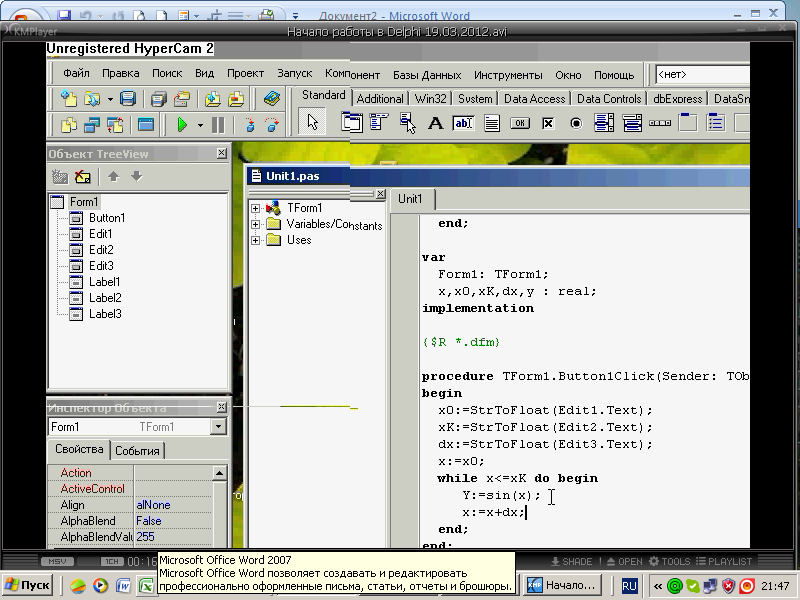Image resolution: width=800 pixels, height=600 pixels.
Task: Click the New Form icon
Action: [x=146, y=124]
